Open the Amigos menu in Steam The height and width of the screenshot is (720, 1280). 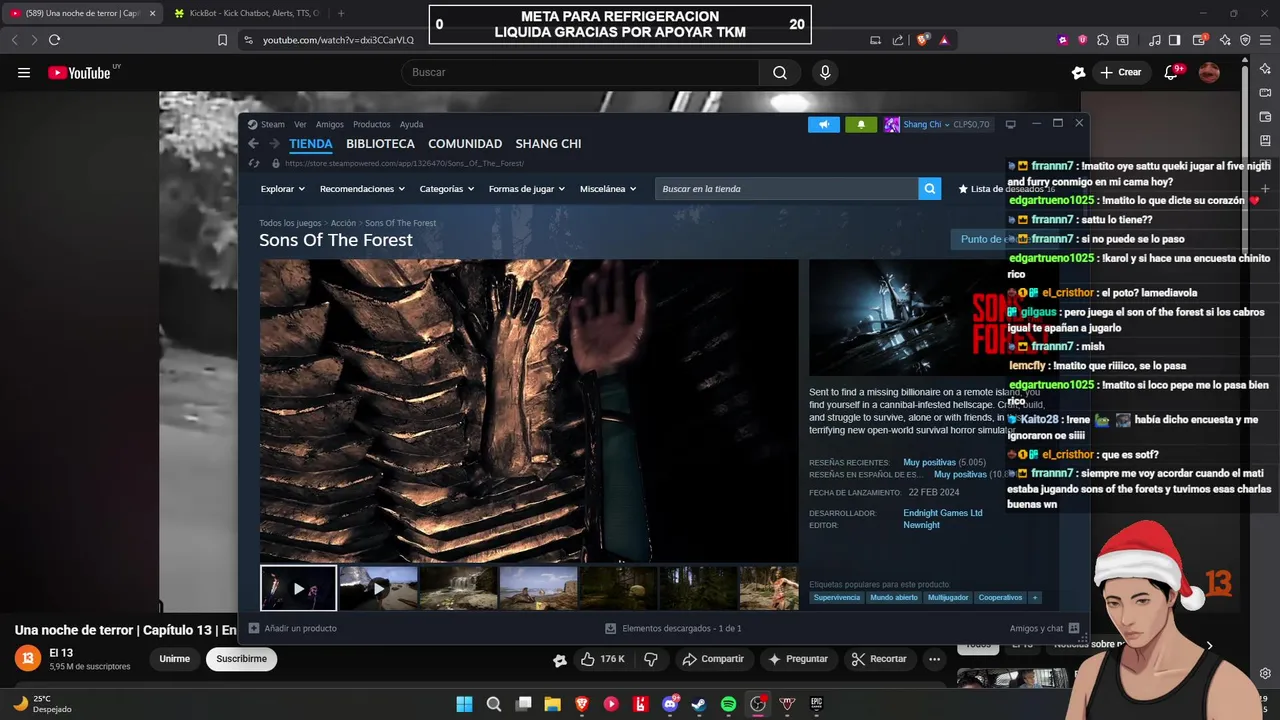pos(330,124)
